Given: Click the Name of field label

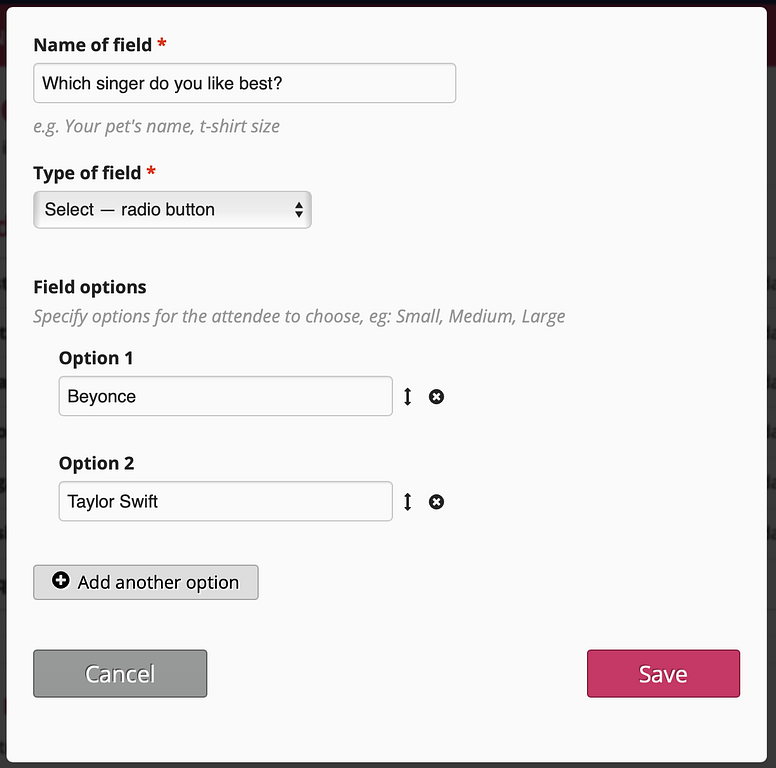Looking at the screenshot, I should click(x=93, y=45).
